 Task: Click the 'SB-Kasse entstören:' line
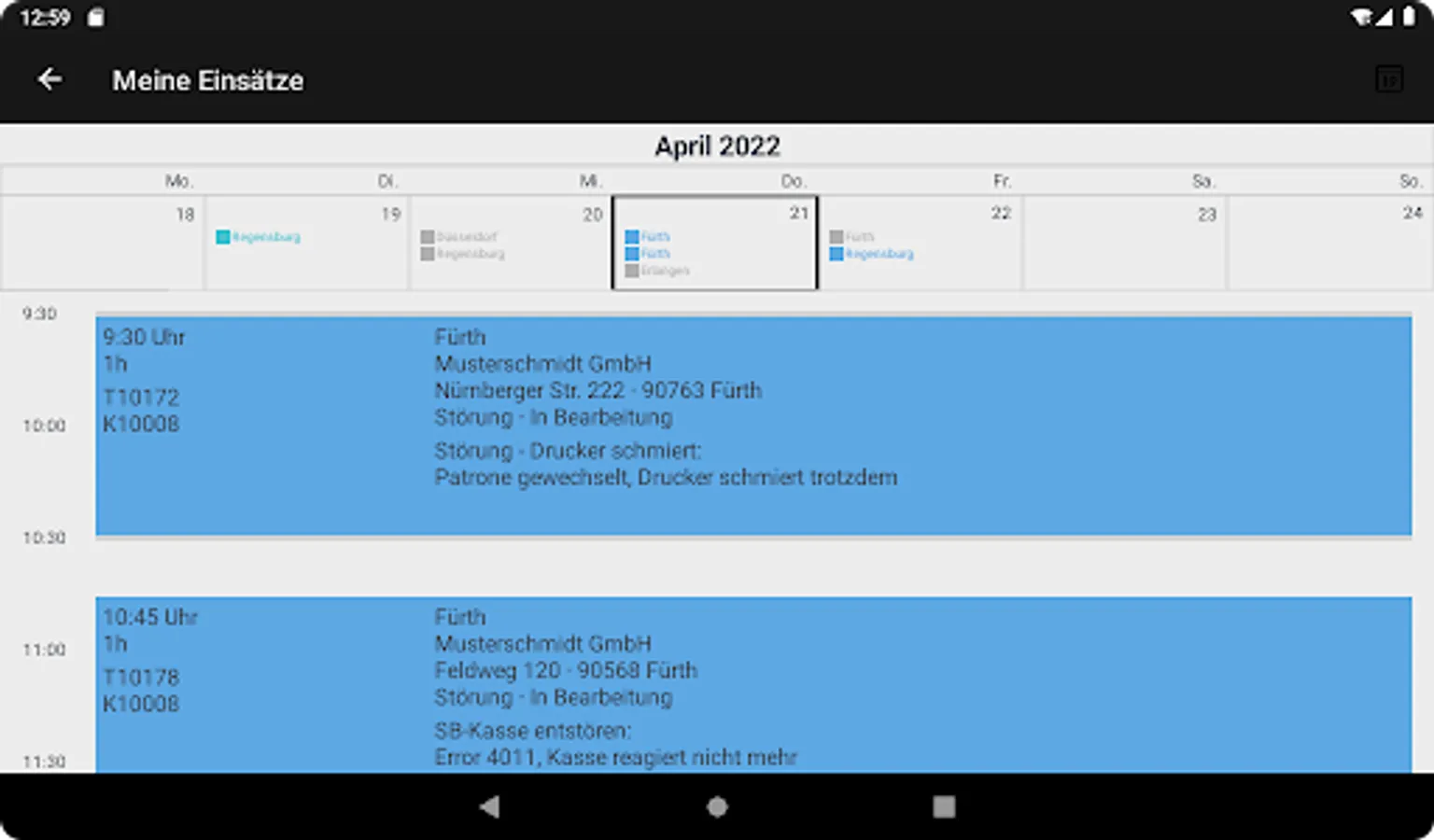point(533,731)
